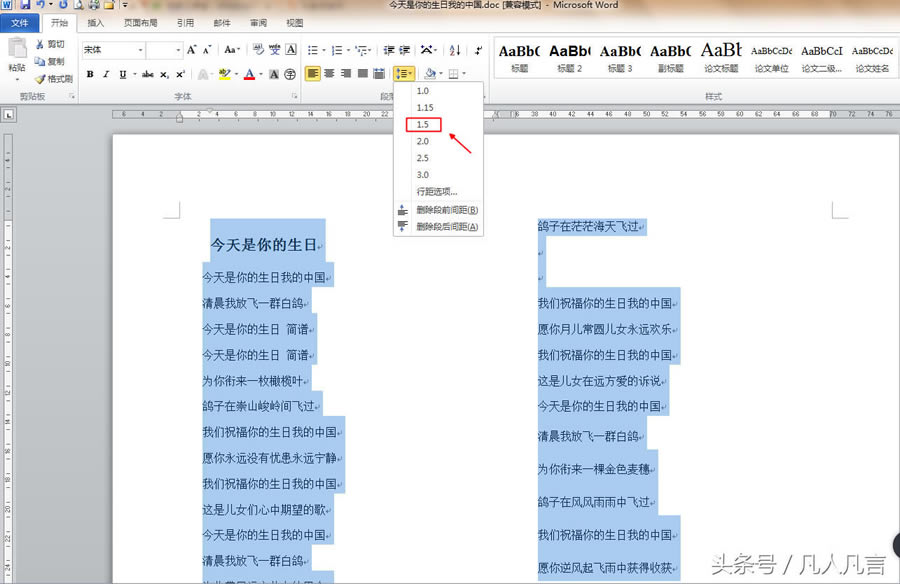Image resolution: width=900 pixels, height=584 pixels.
Task: Open the borders dropdown arrow
Action: [464, 74]
